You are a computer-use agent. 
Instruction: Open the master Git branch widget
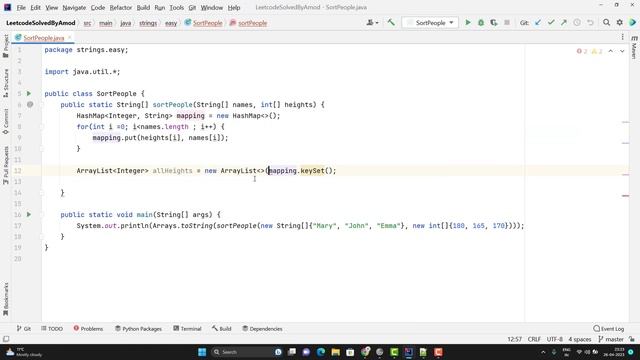611,339
